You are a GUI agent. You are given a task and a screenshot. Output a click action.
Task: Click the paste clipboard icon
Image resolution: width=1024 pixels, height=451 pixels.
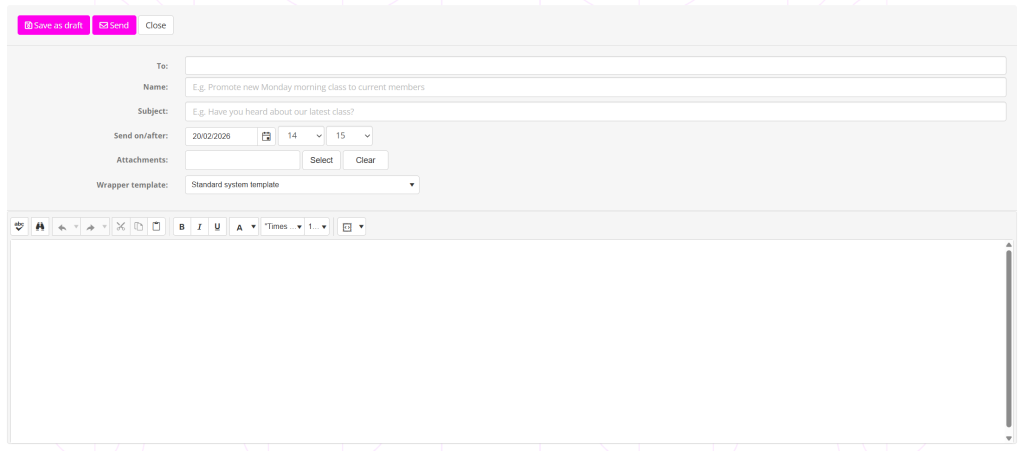click(156, 227)
